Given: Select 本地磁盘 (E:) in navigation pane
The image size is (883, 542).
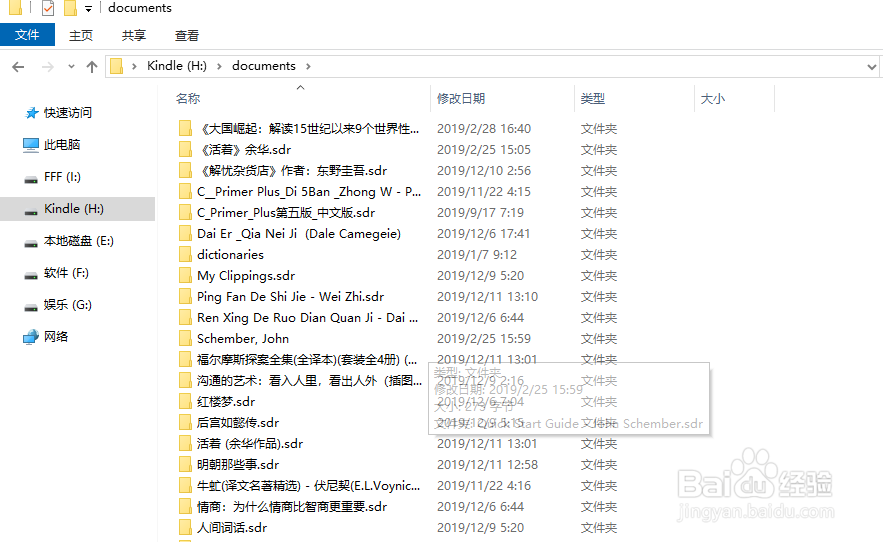Looking at the screenshot, I should (x=79, y=241).
